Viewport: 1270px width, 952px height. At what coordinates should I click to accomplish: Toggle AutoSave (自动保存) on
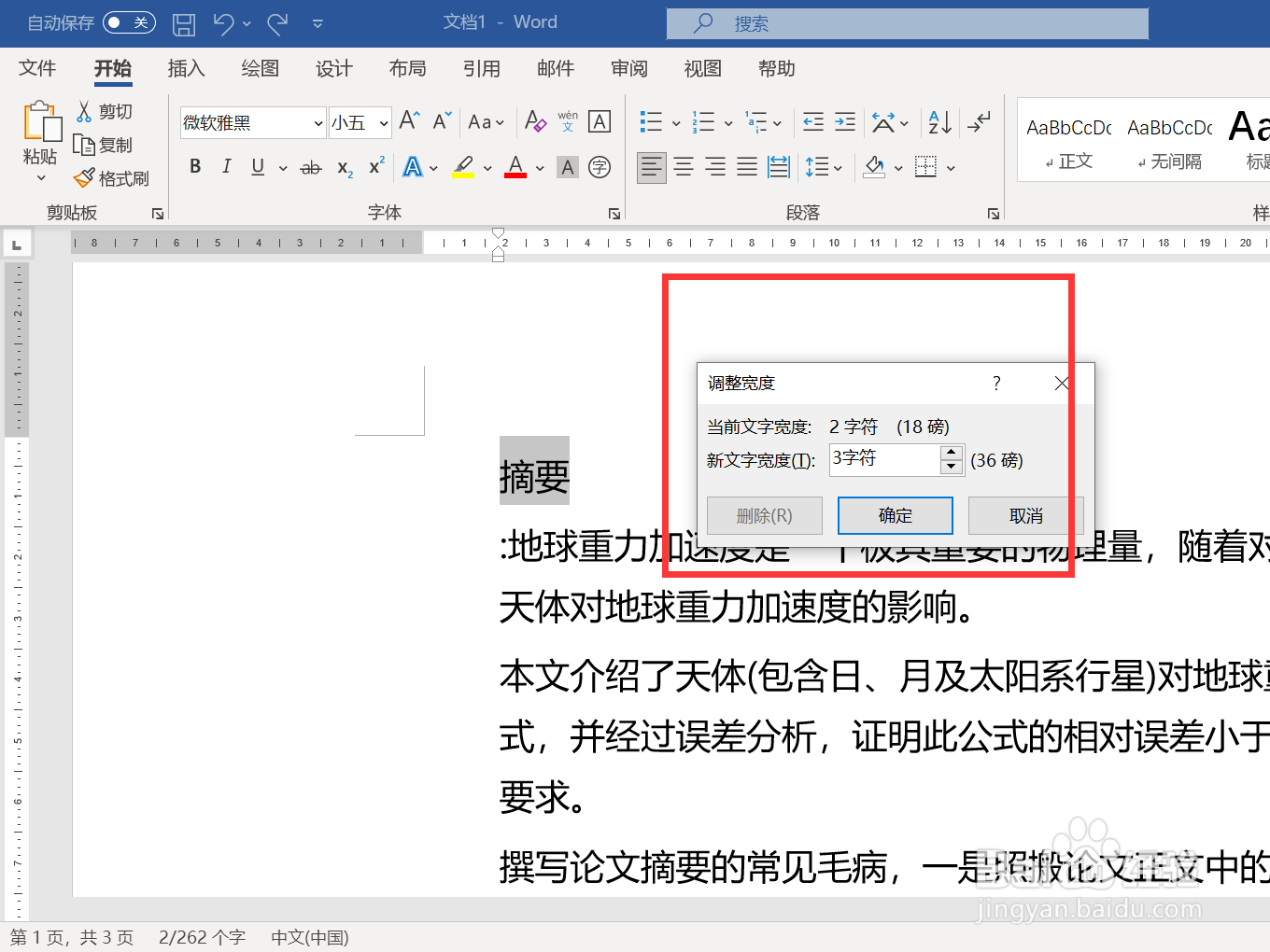pyautogui.click(x=129, y=22)
